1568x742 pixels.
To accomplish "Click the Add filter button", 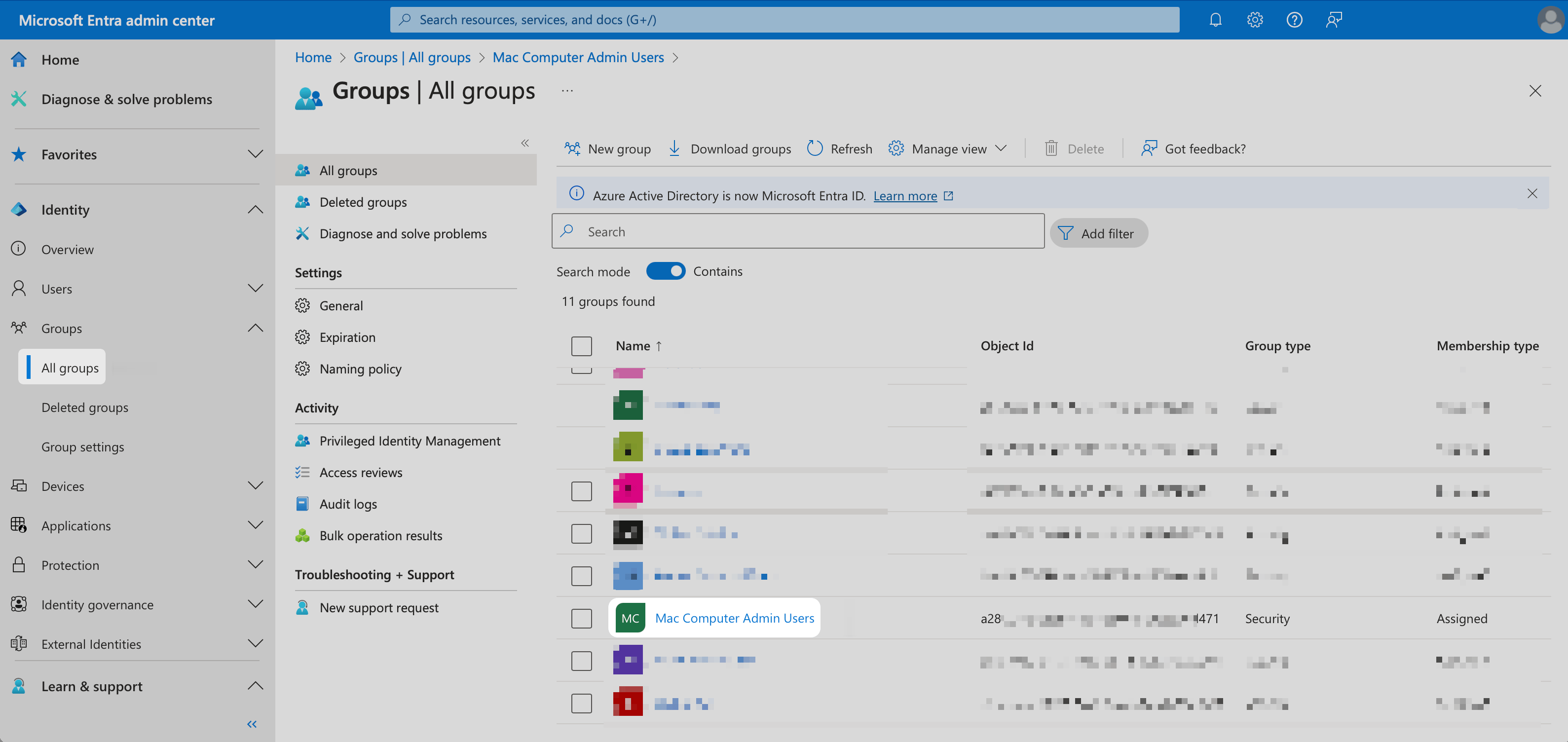I will point(1099,232).
